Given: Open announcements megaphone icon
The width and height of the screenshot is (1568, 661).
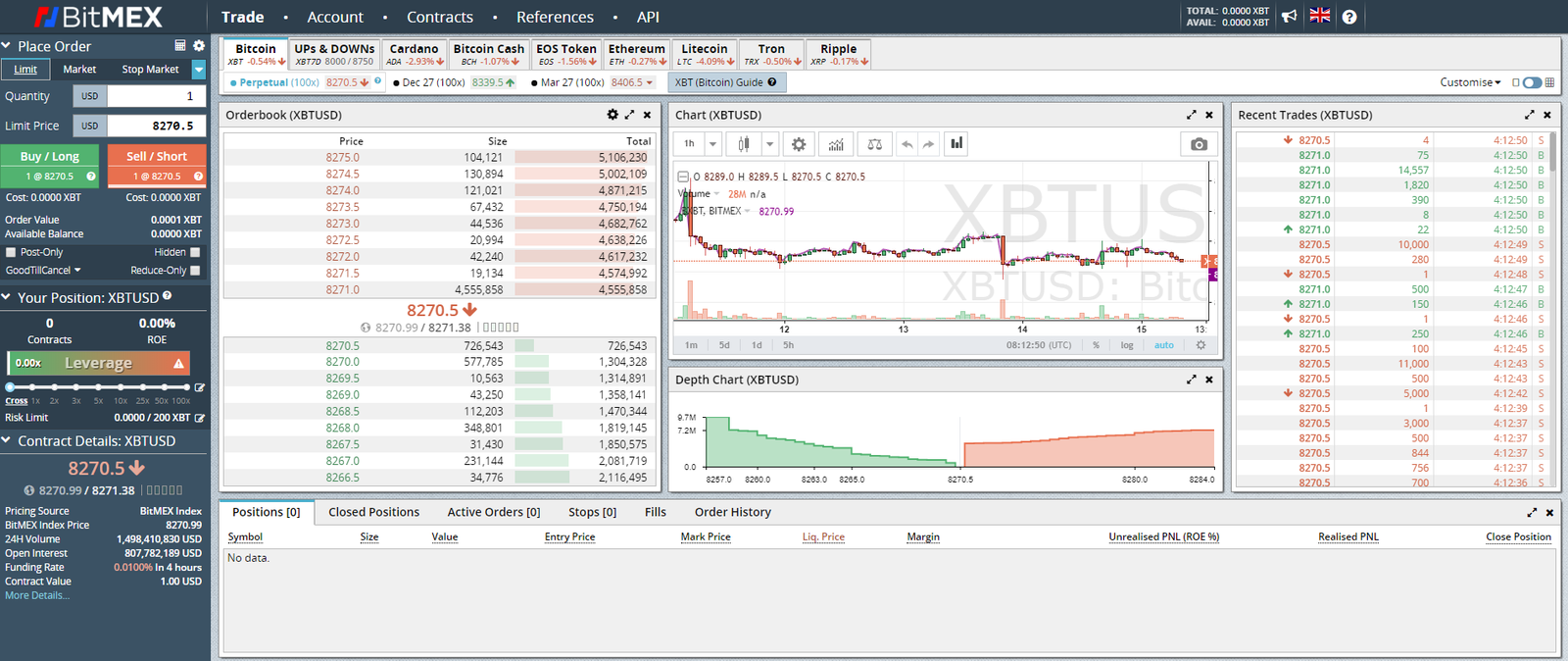Looking at the screenshot, I should click(1290, 16).
